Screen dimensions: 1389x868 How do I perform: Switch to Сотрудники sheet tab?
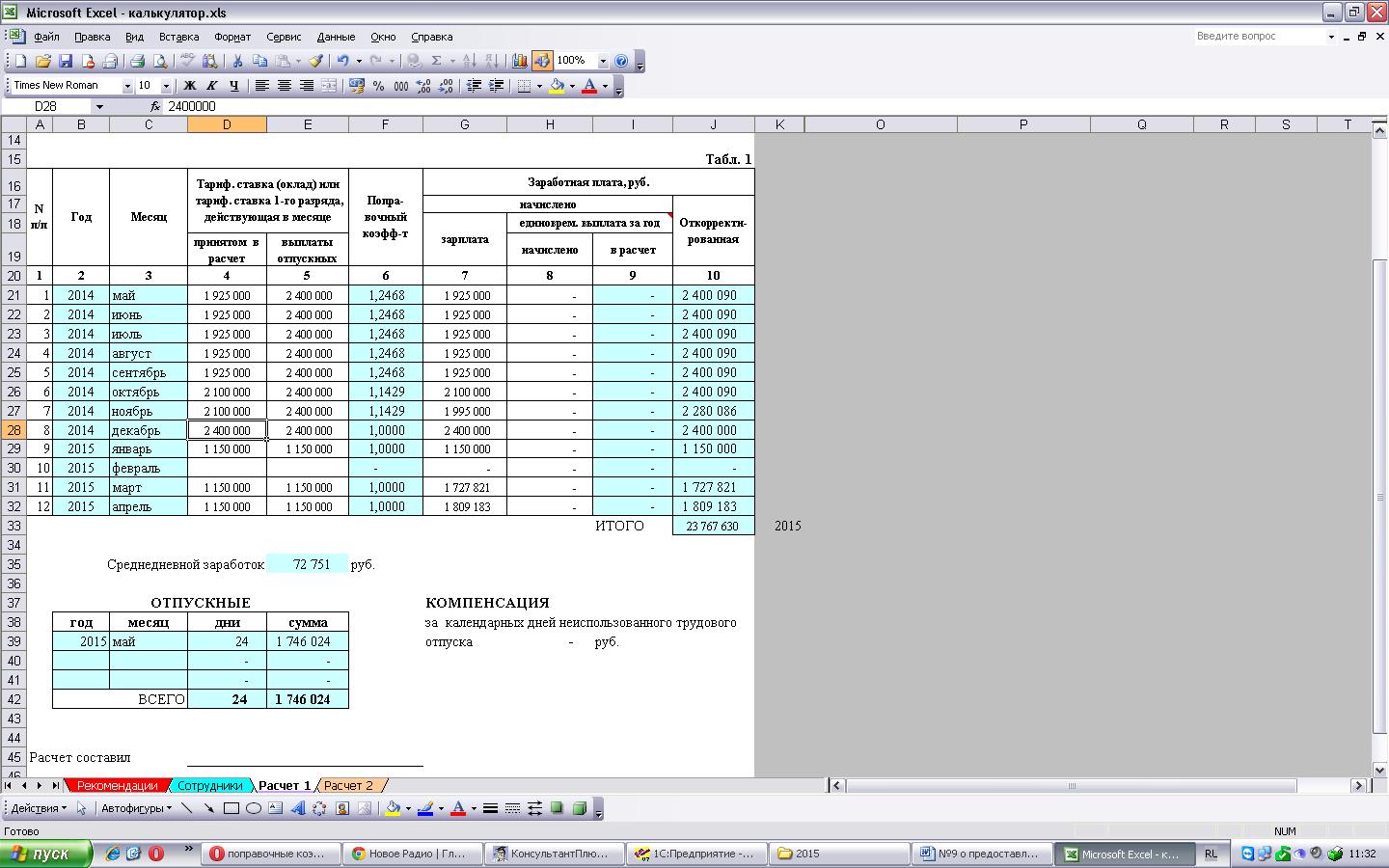pyautogui.click(x=209, y=786)
